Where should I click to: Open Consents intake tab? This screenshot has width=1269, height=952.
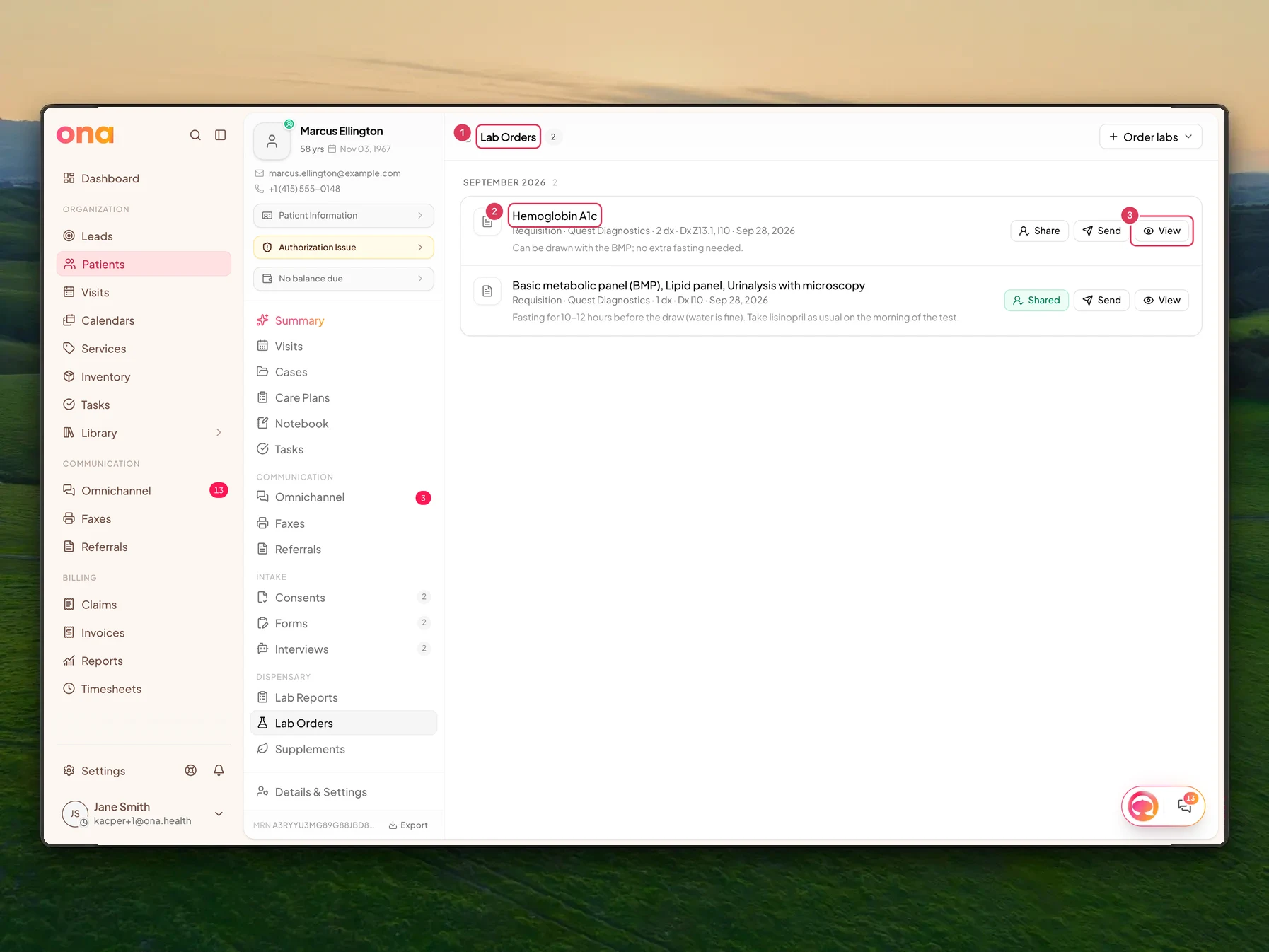344,598
